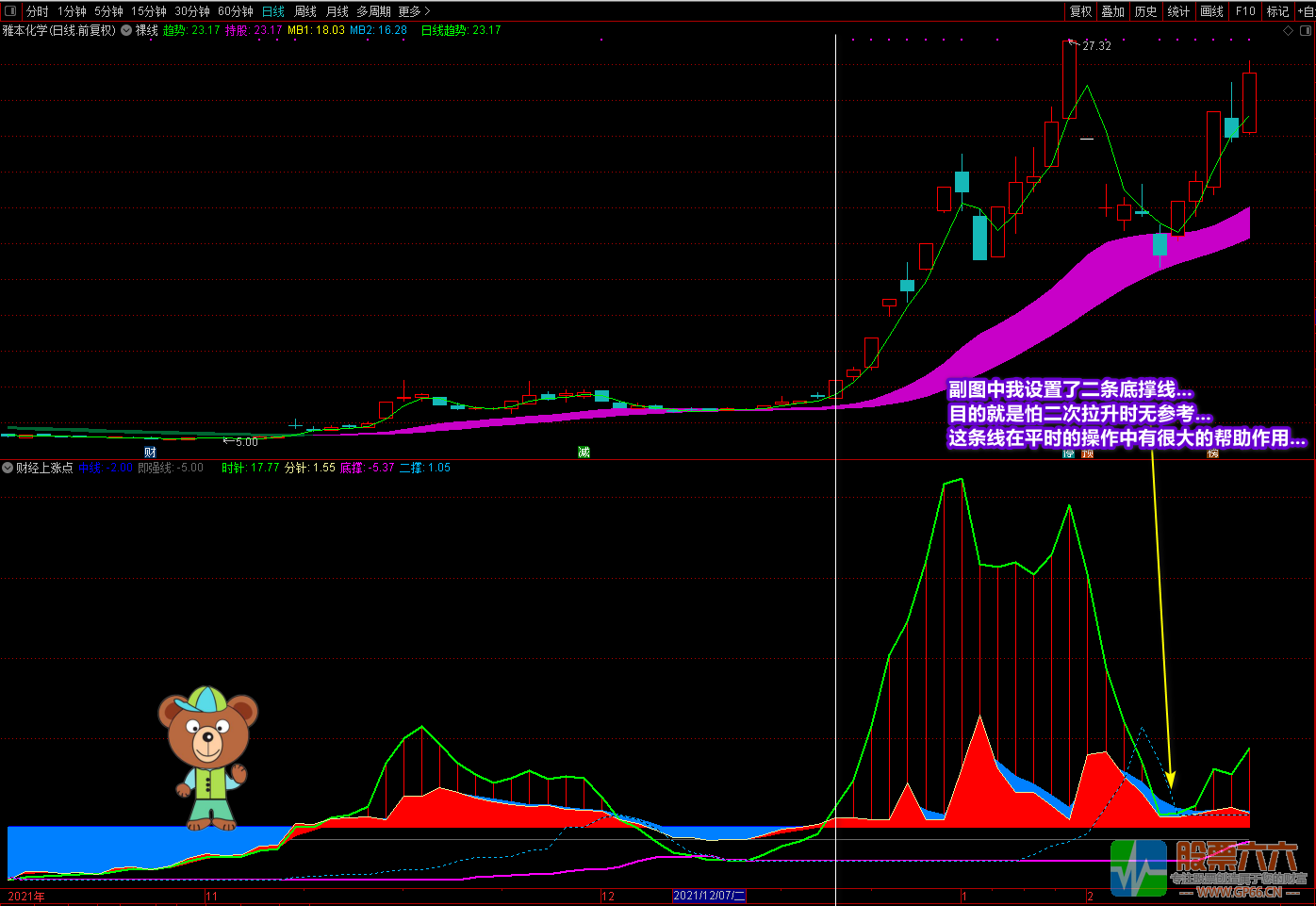
Task: Click the diamond icon near top-right
Action: [1289, 31]
